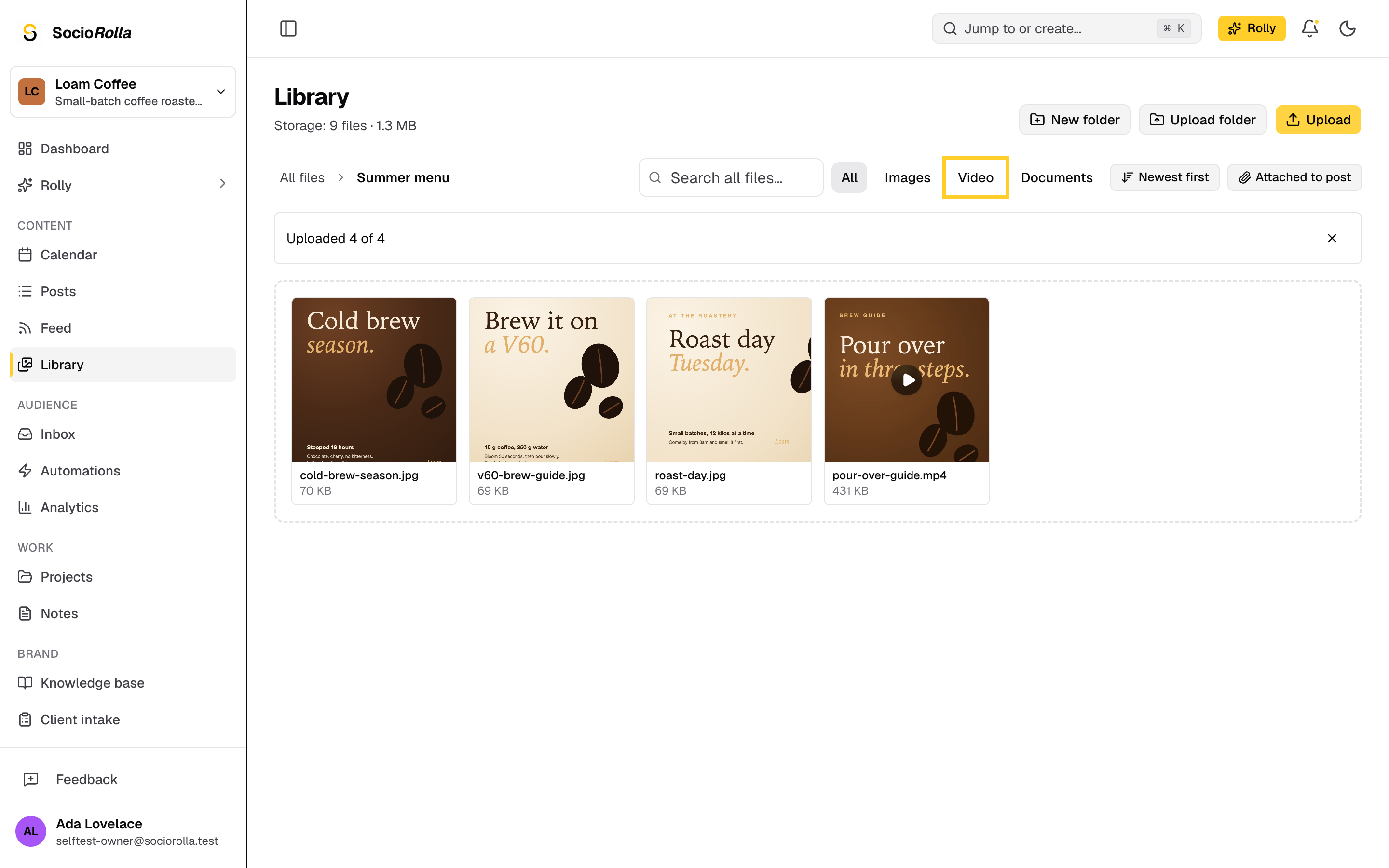This screenshot has height=868, width=1389.
Task: Select the All files filter tab
Action: pos(849,177)
